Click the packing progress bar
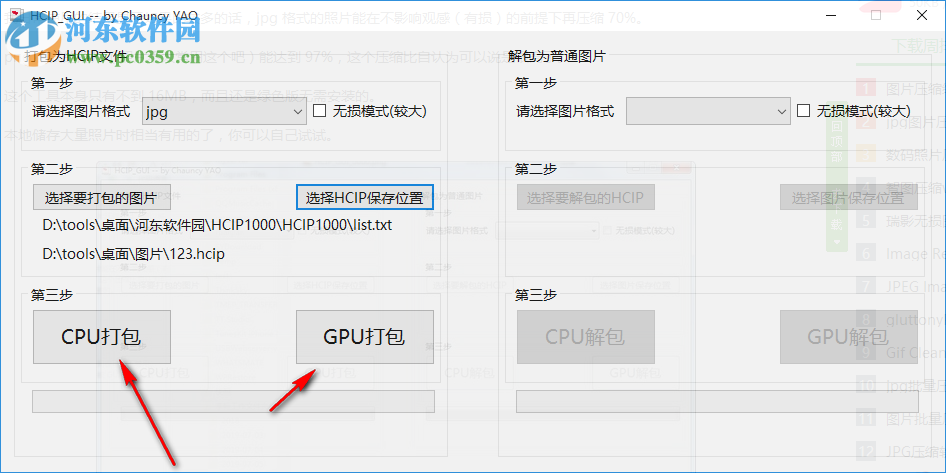 [x=233, y=402]
